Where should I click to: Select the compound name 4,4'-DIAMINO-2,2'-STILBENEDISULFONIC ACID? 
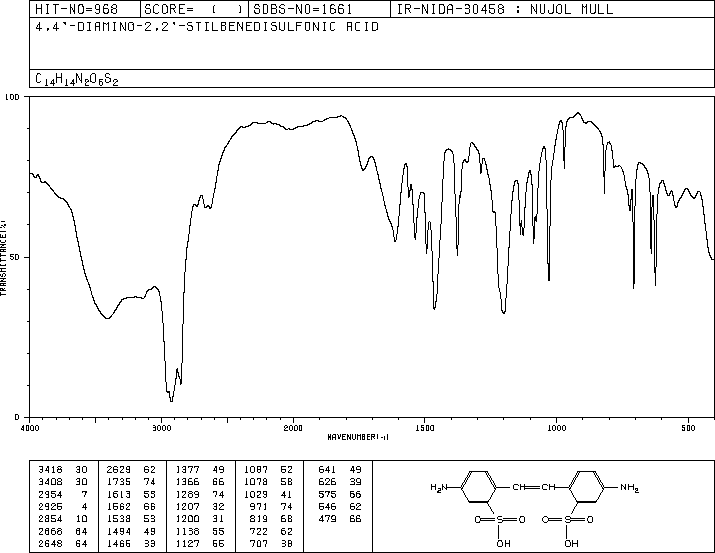(207, 27)
